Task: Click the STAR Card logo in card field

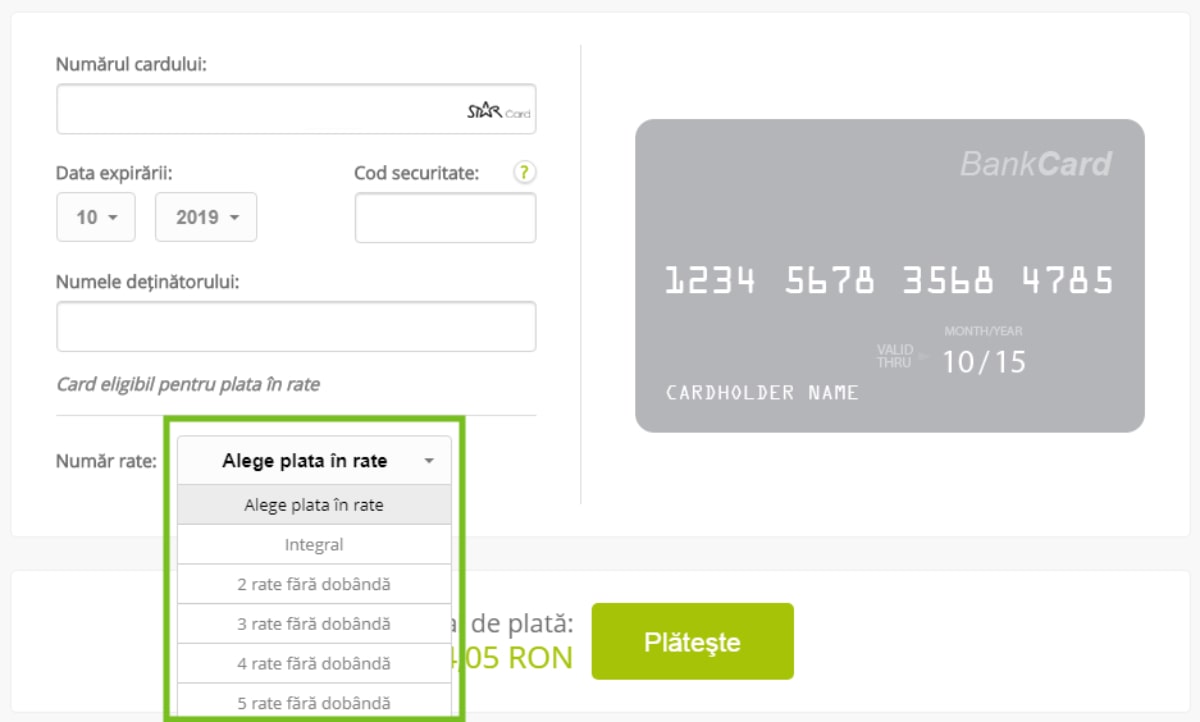Action: [x=498, y=112]
